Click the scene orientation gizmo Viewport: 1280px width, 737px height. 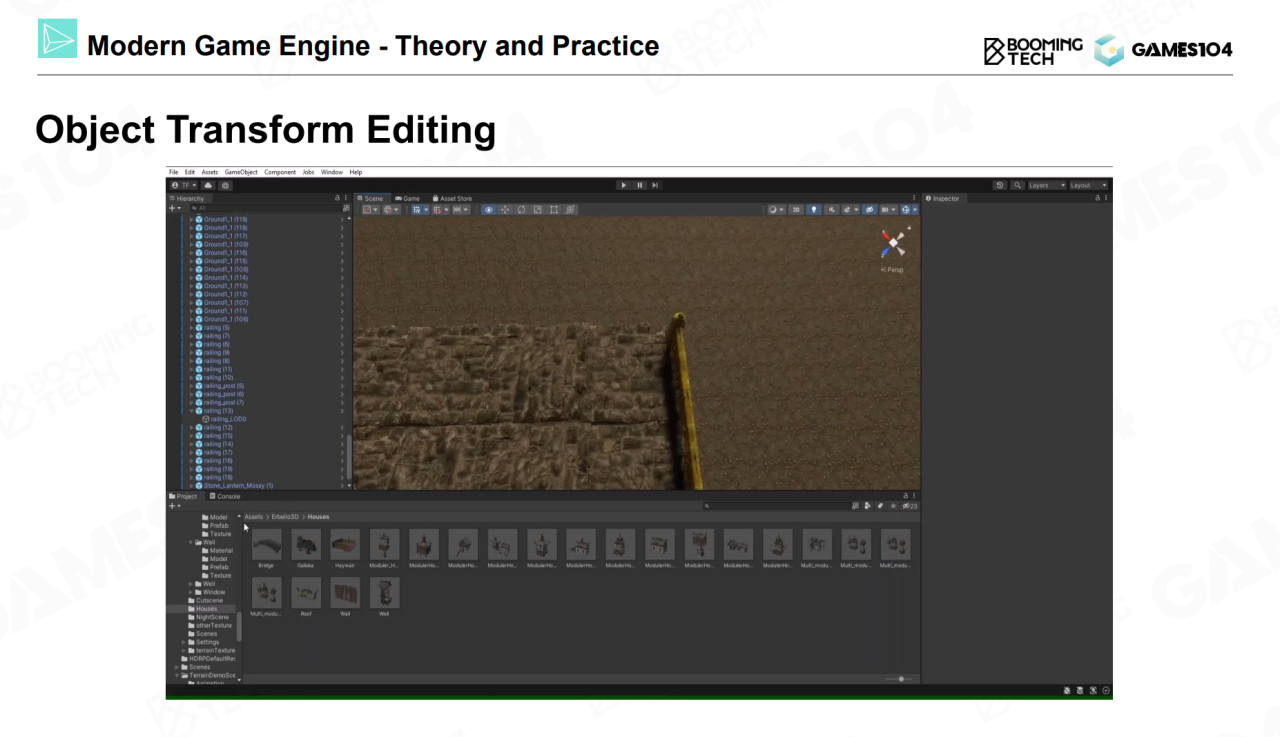(893, 243)
